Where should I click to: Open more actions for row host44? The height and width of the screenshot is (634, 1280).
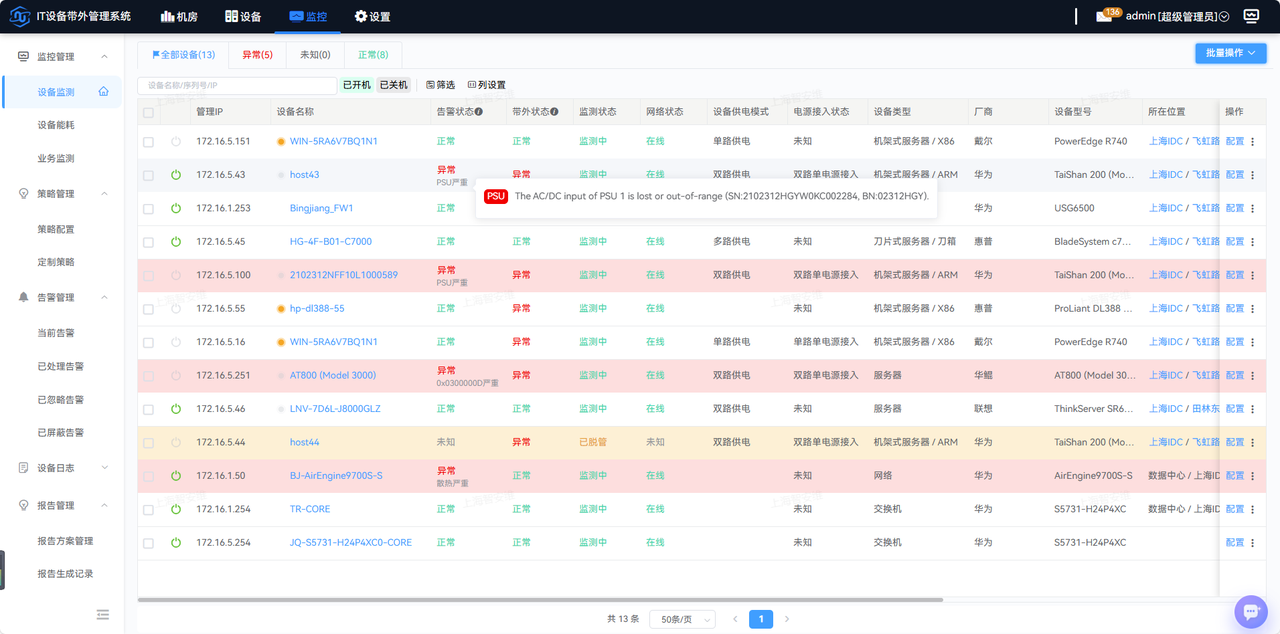click(1252, 442)
